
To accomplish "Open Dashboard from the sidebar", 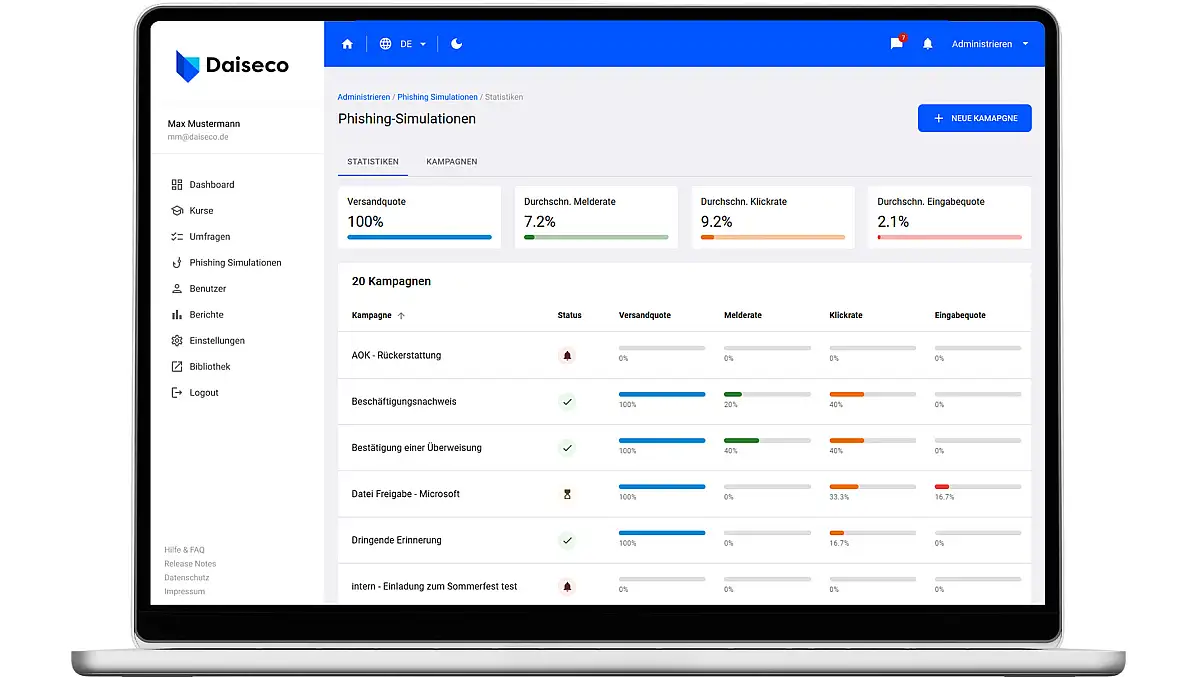I will 211,185.
